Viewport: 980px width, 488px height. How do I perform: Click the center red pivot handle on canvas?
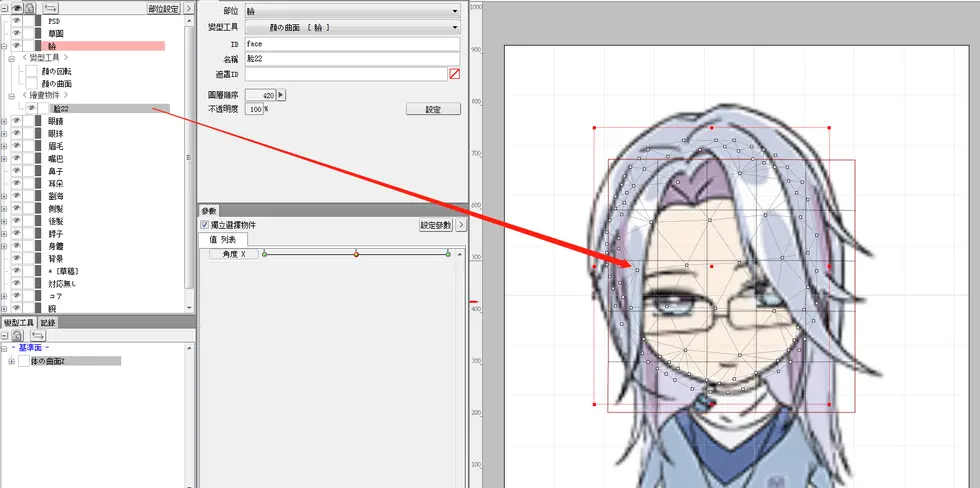click(711, 266)
